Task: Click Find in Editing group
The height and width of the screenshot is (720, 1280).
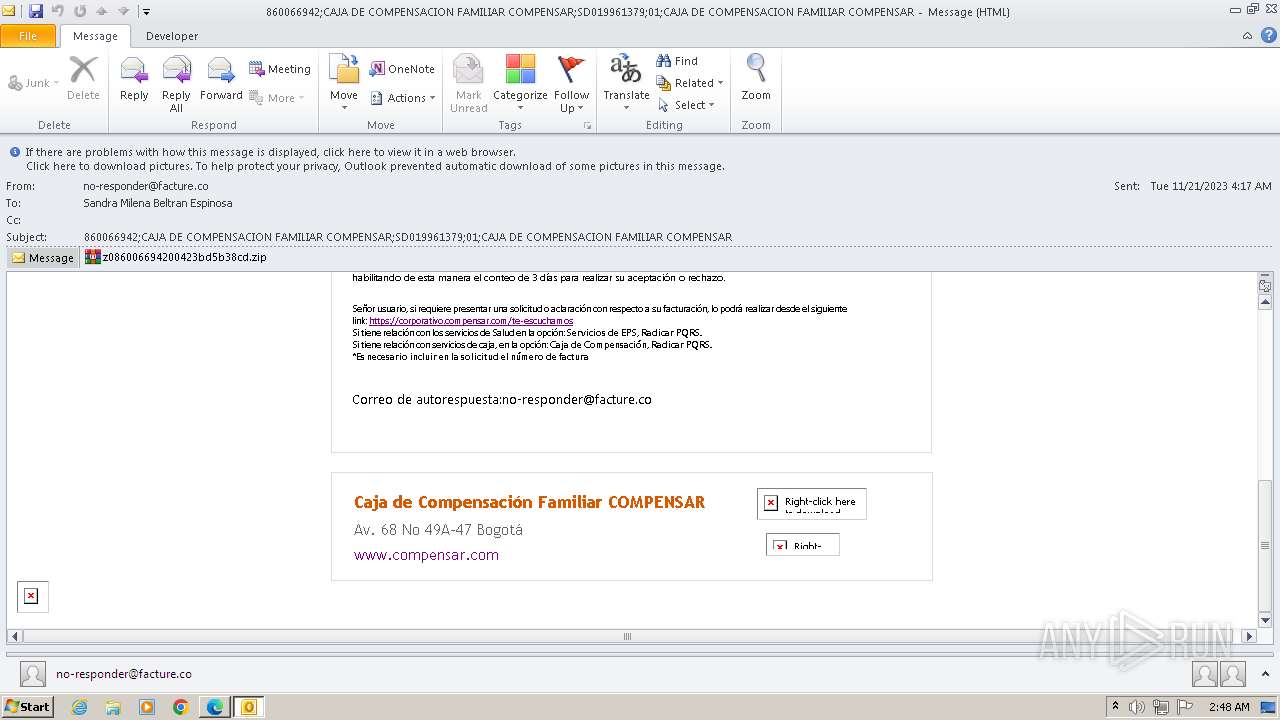Action: [x=677, y=61]
